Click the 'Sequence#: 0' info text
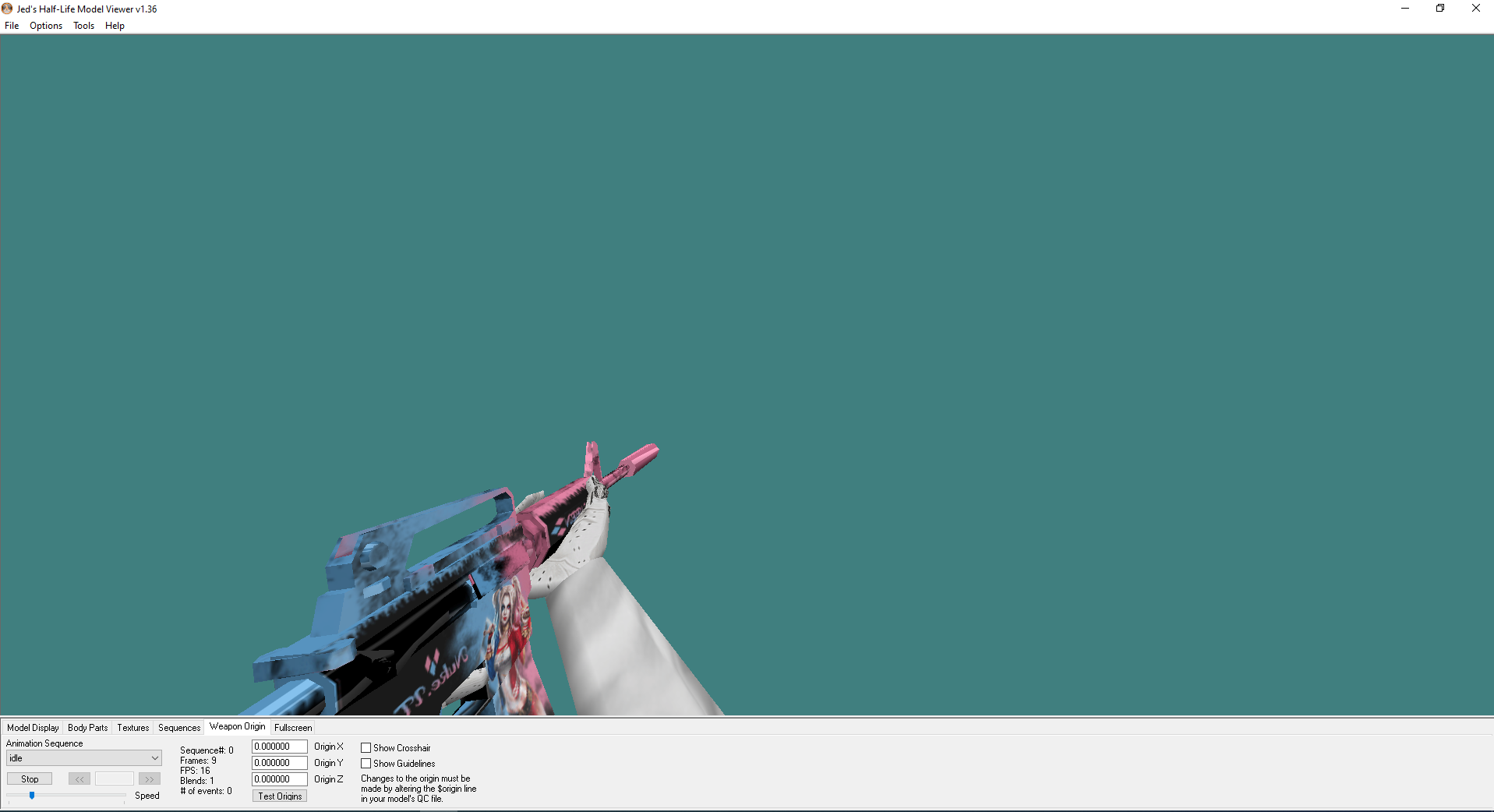 tap(207, 750)
